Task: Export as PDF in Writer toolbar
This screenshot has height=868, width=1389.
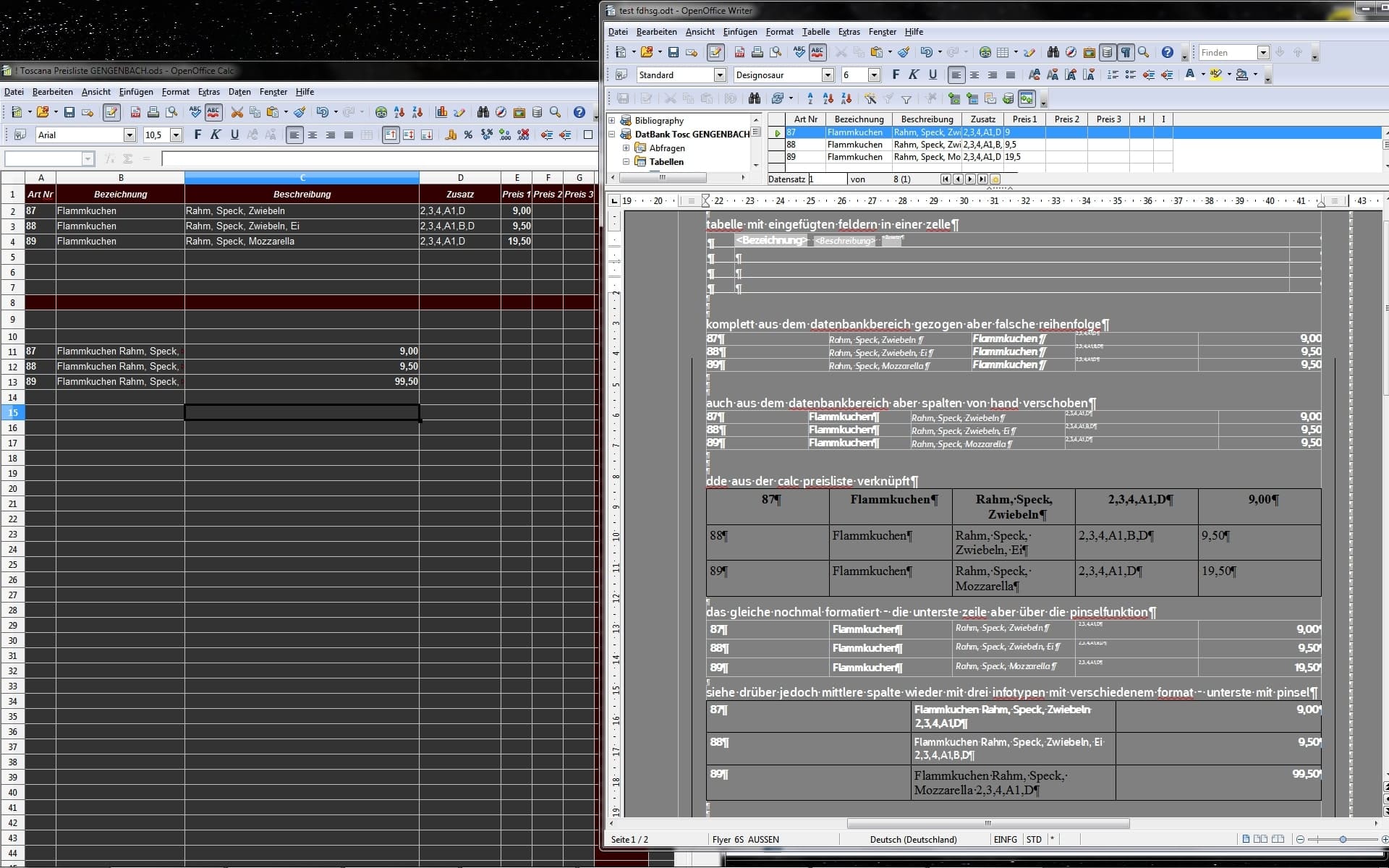Action: click(739, 53)
